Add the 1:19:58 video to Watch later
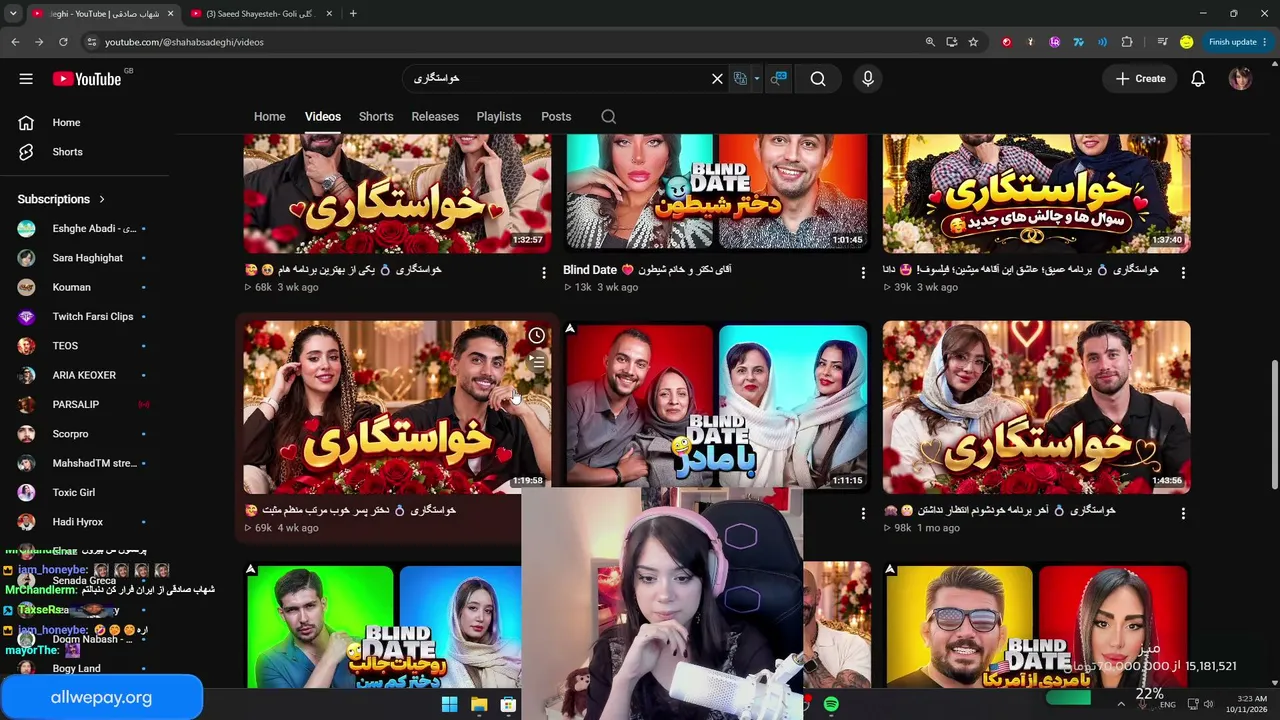 pos(537,336)
